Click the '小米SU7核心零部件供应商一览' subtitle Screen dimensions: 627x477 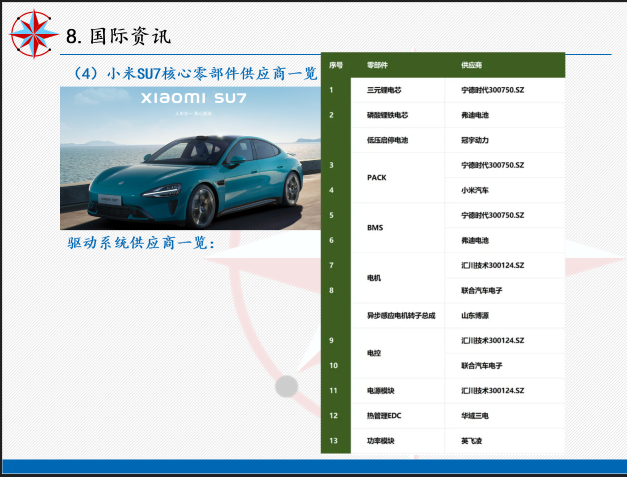196,73
